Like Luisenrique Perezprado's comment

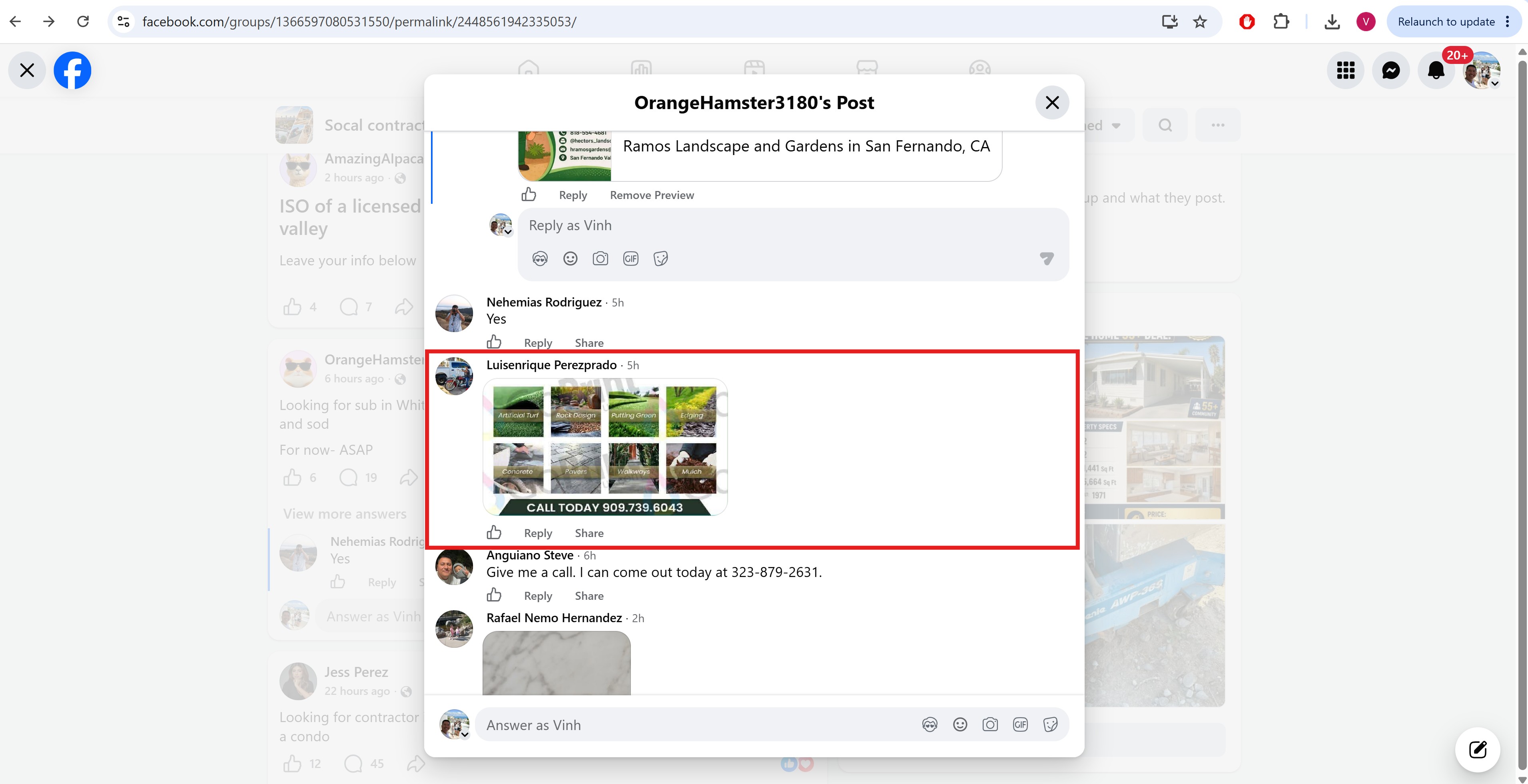[x=494, y=533]
